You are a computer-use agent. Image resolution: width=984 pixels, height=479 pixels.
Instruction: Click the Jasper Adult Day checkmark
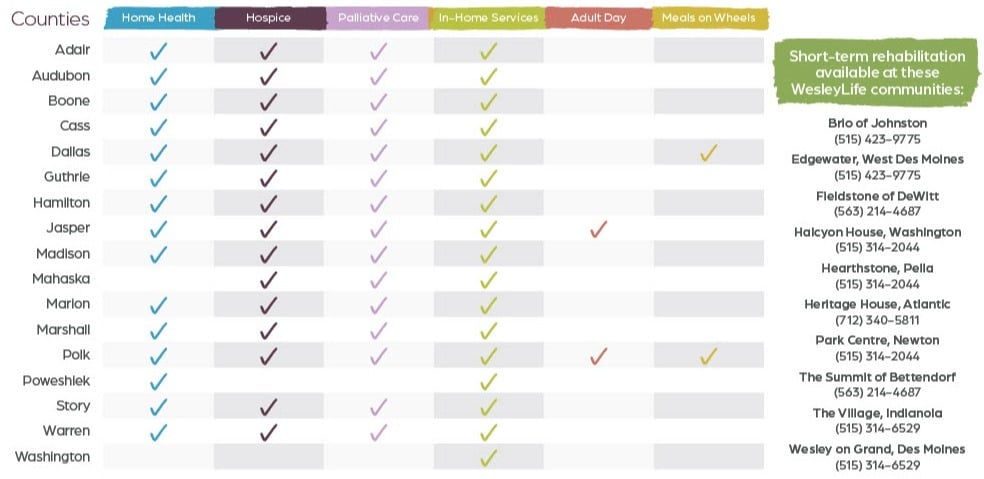coord(599,230)
